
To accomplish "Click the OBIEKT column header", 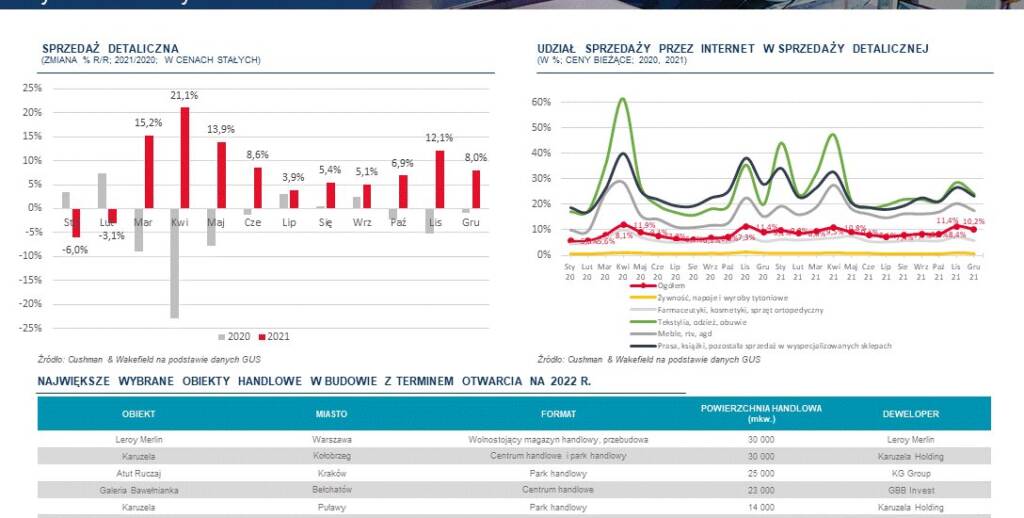I will (138, 413).
